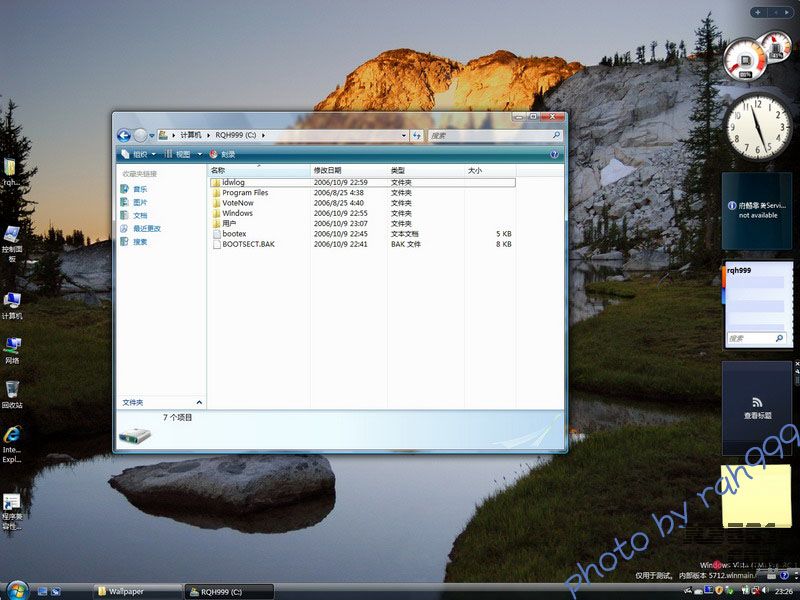Select the Windows folder
The image size is (800, 600).
coord(362,213)
